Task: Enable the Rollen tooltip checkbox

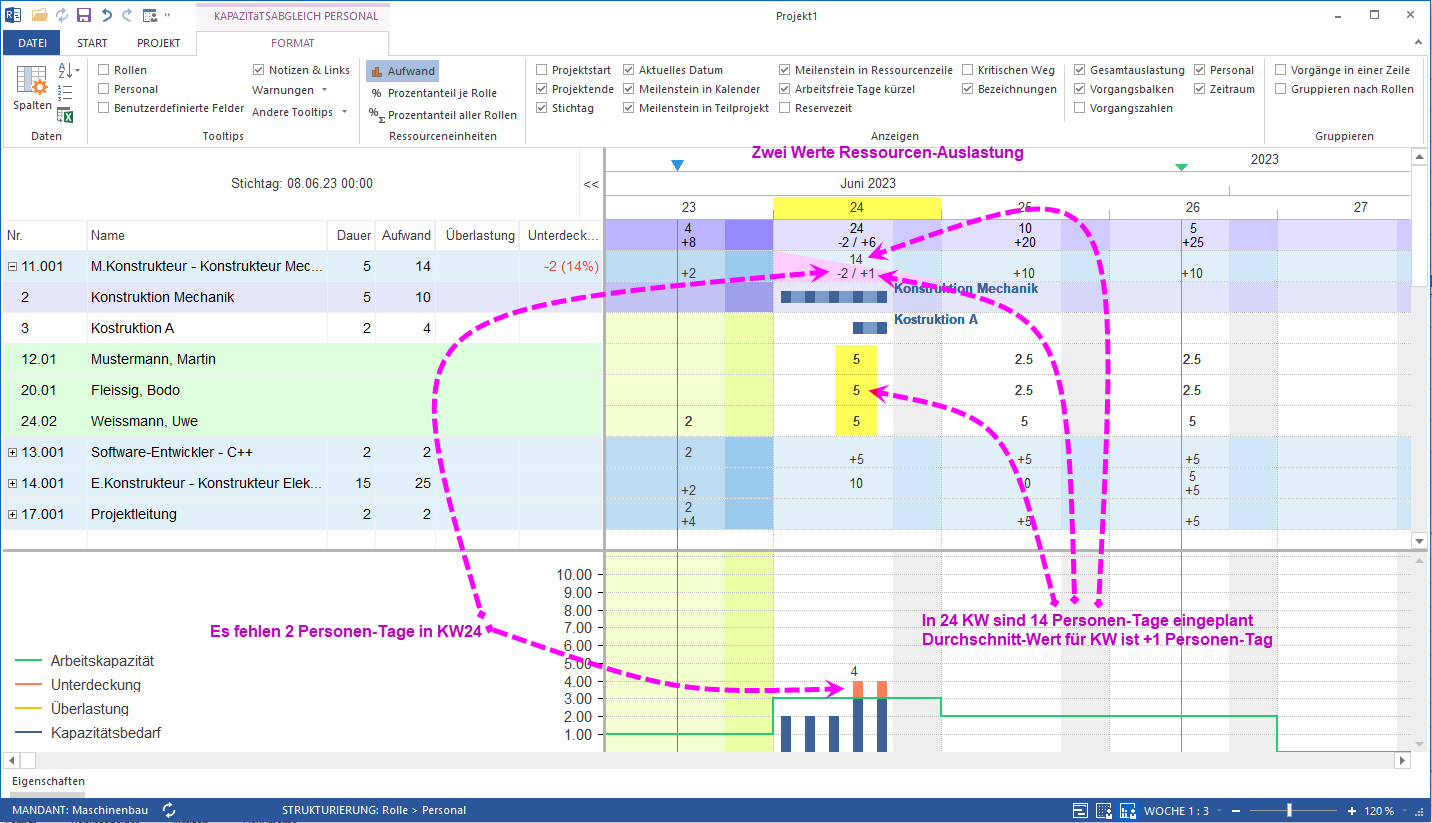Action: (104, 70)
